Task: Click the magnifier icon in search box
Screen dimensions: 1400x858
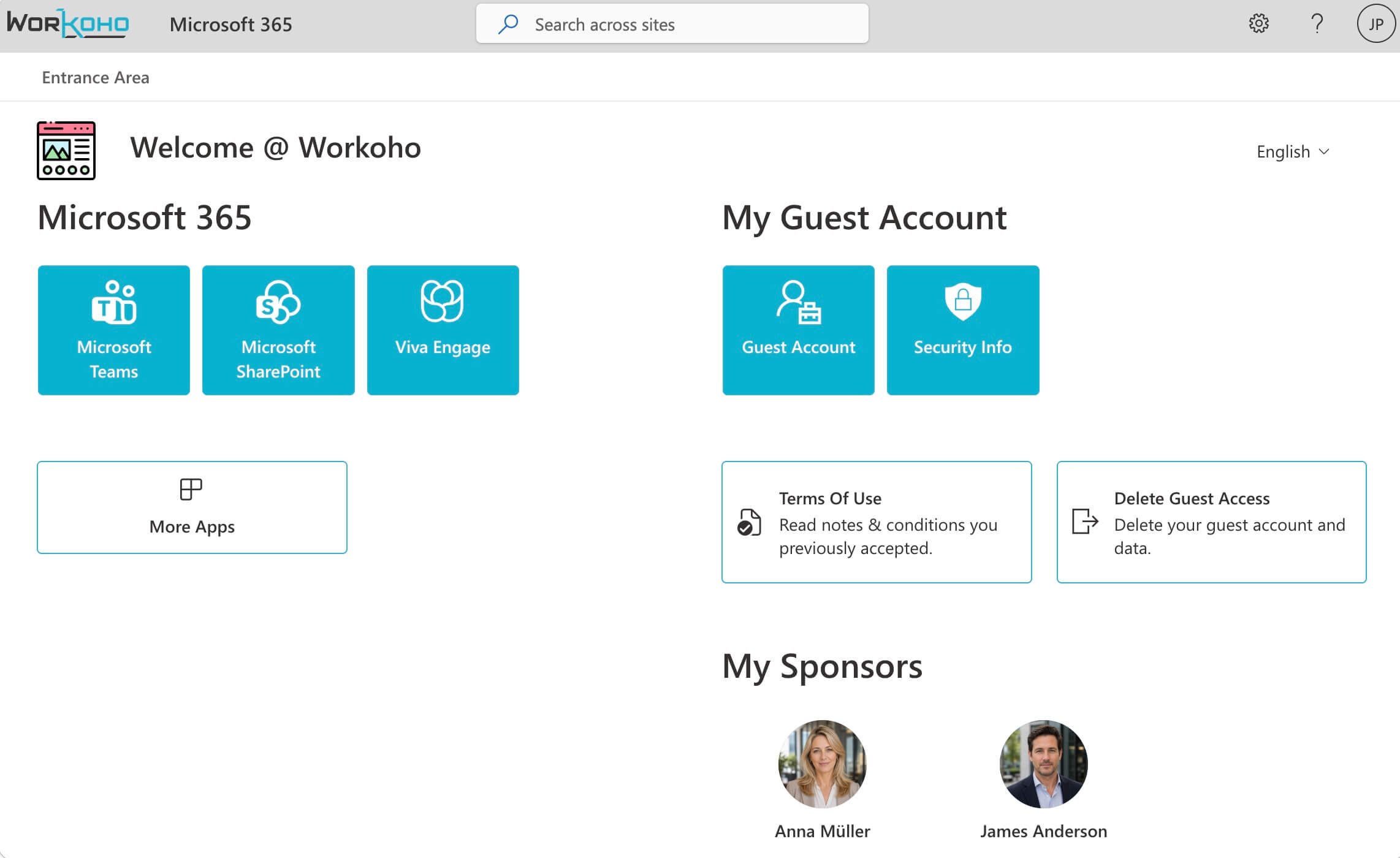Action: [508, 25]
